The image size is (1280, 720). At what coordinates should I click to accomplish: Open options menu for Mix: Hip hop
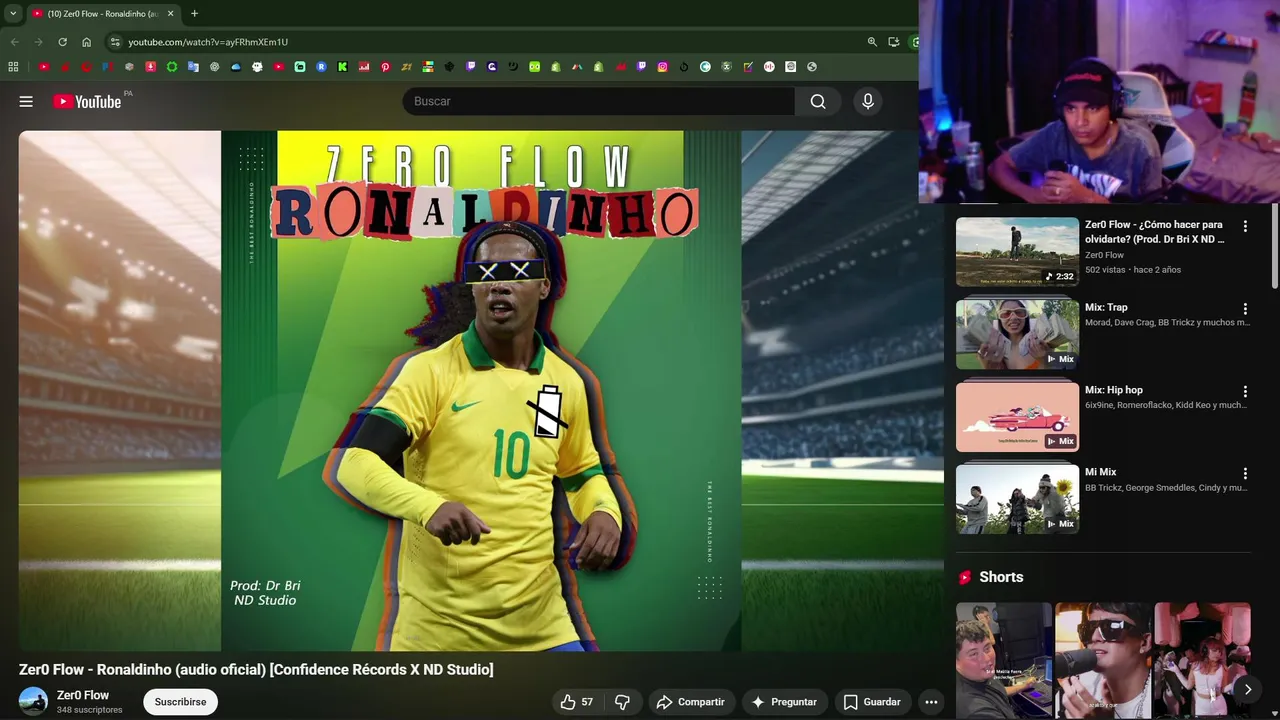[1245, 392]
